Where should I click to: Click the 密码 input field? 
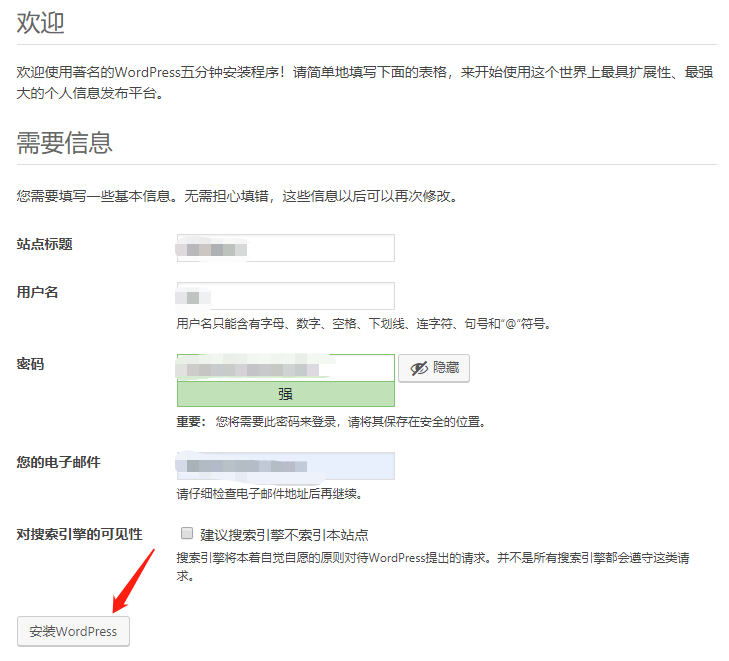(285, 368)
